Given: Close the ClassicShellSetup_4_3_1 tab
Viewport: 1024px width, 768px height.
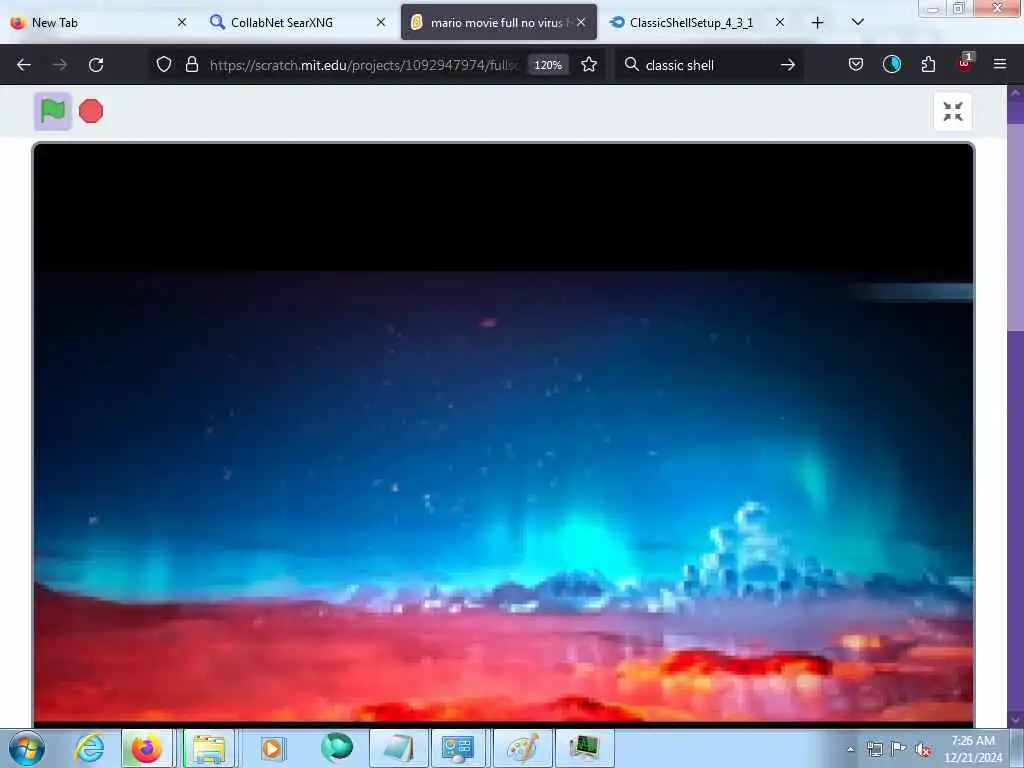Looking at the screenshot, I should click(780, 22).
